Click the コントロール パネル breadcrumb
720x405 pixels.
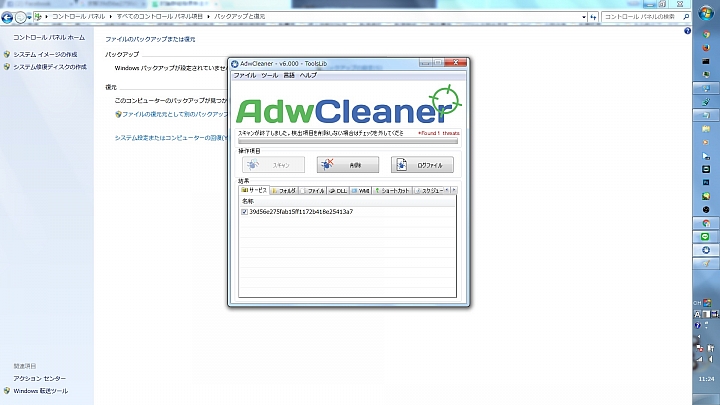[x=78, y=17]
